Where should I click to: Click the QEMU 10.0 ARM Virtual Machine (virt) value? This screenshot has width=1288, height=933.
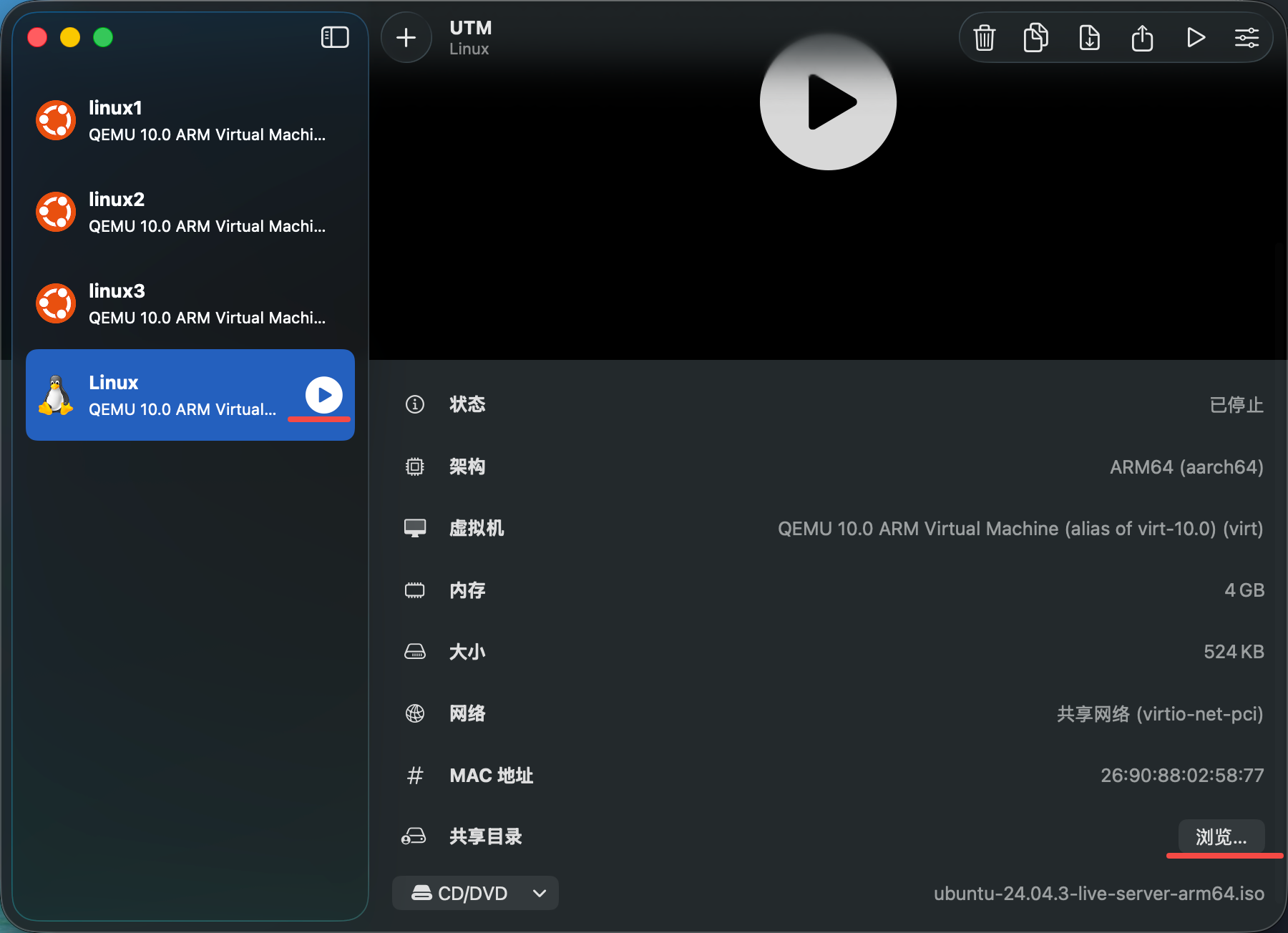click(x=1020, y=529)
